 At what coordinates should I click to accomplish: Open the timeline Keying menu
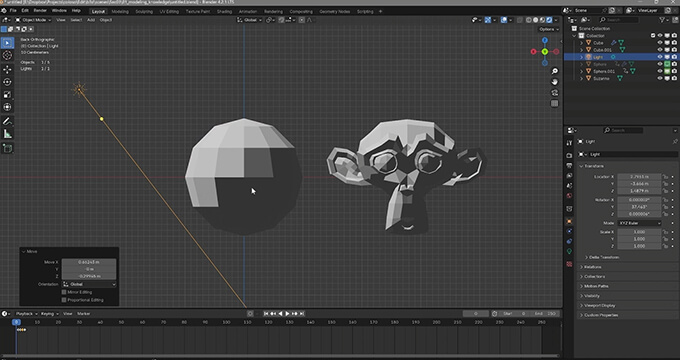[x=49, y=314]
